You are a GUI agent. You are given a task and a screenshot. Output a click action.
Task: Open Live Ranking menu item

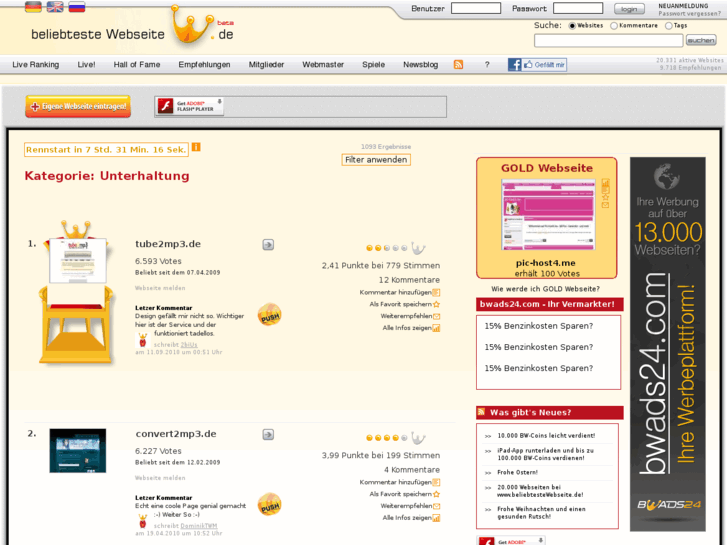tap(36, 64)
